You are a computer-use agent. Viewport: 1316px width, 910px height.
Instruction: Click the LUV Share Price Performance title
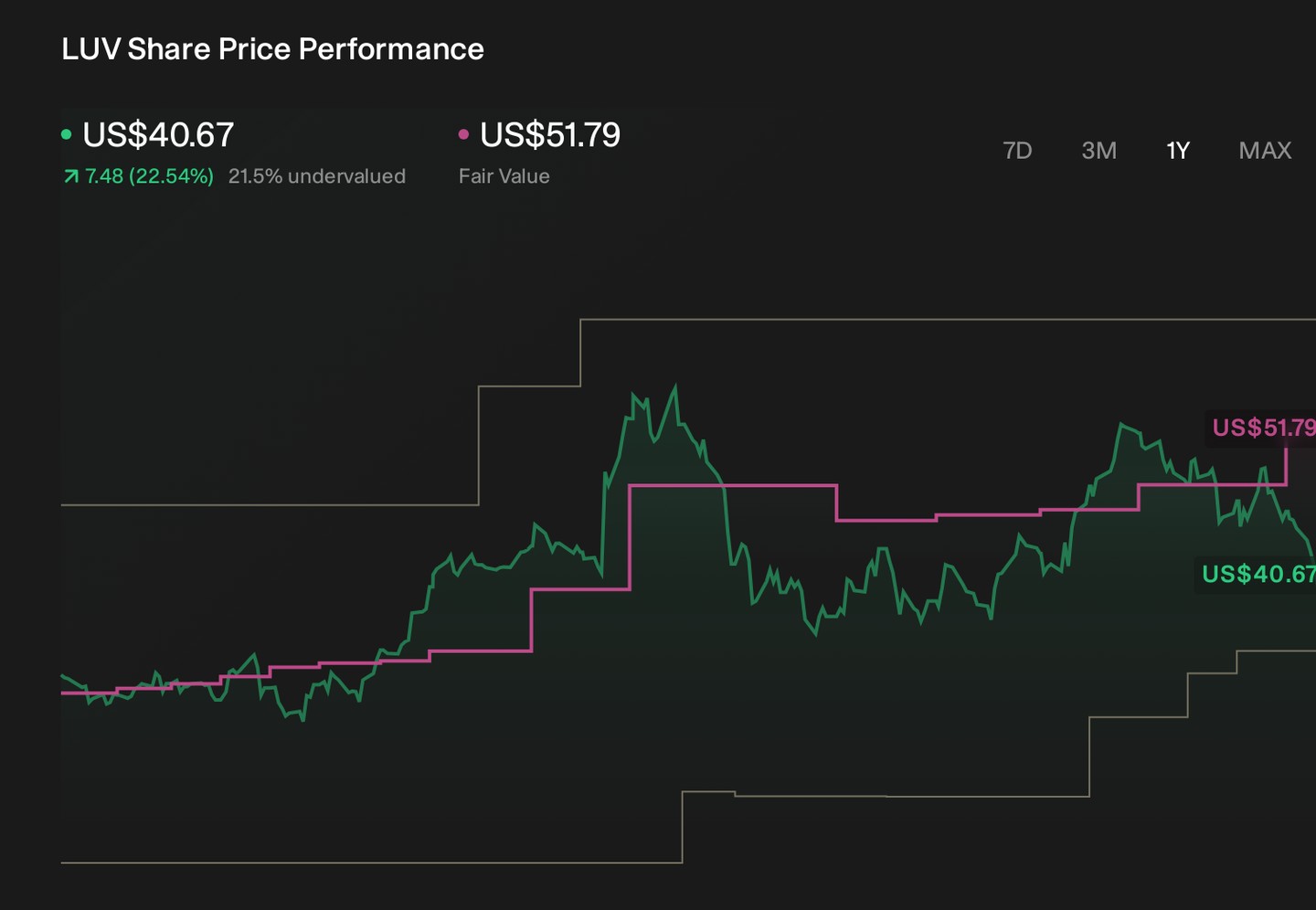coord(272,49)
